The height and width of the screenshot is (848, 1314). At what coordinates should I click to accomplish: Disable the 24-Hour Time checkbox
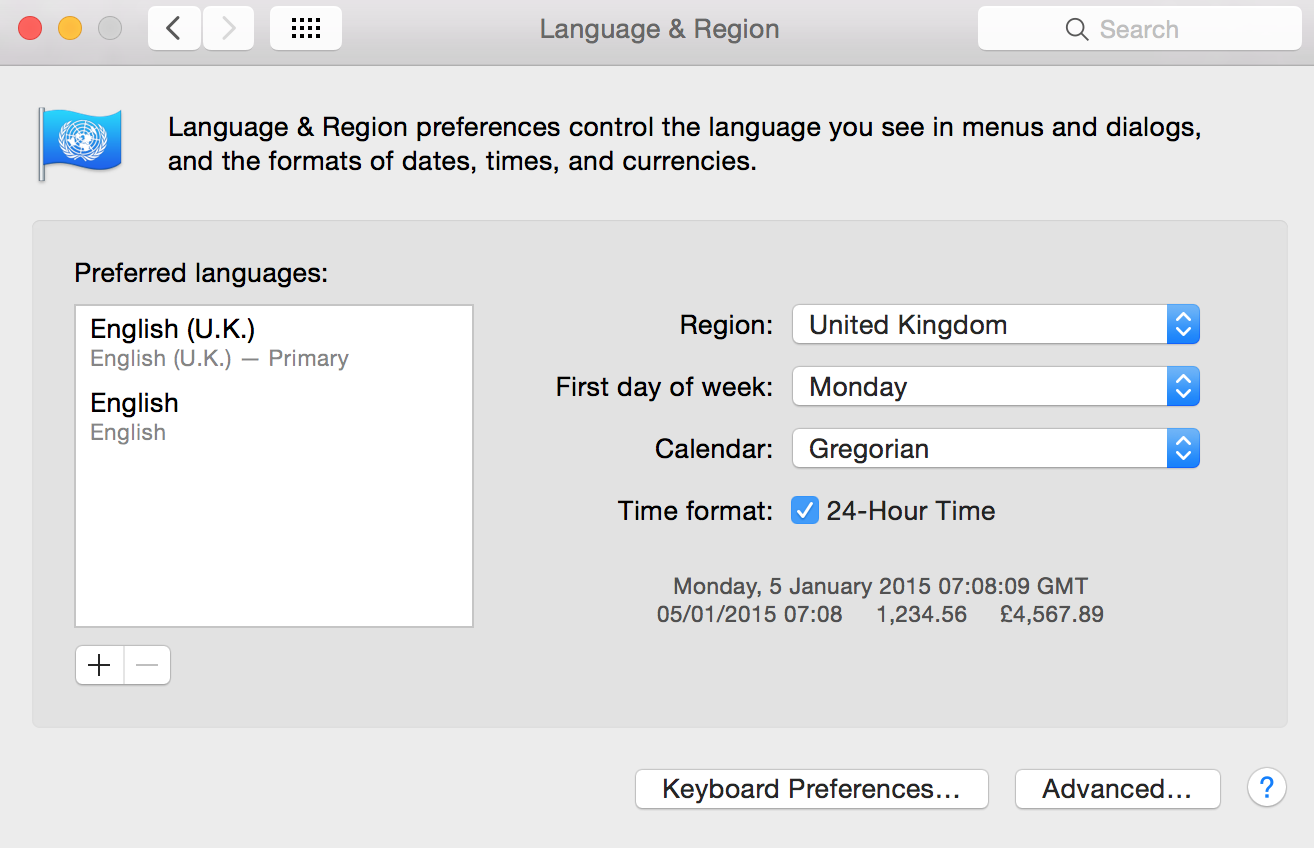[x=805, y=511]
